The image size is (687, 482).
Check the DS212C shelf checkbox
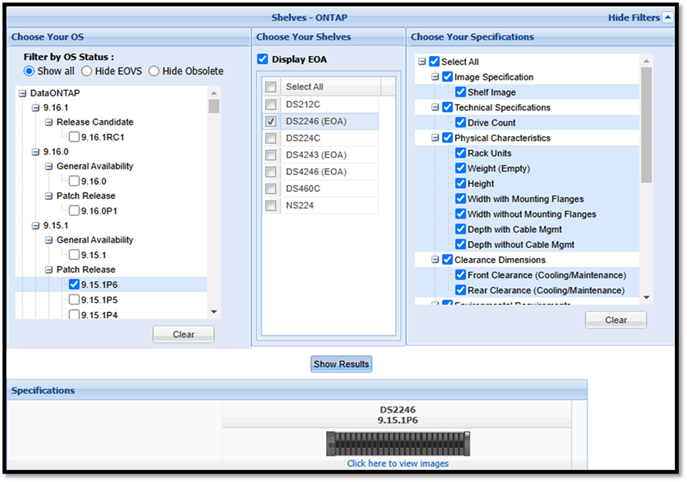click(x=271, y=104)
